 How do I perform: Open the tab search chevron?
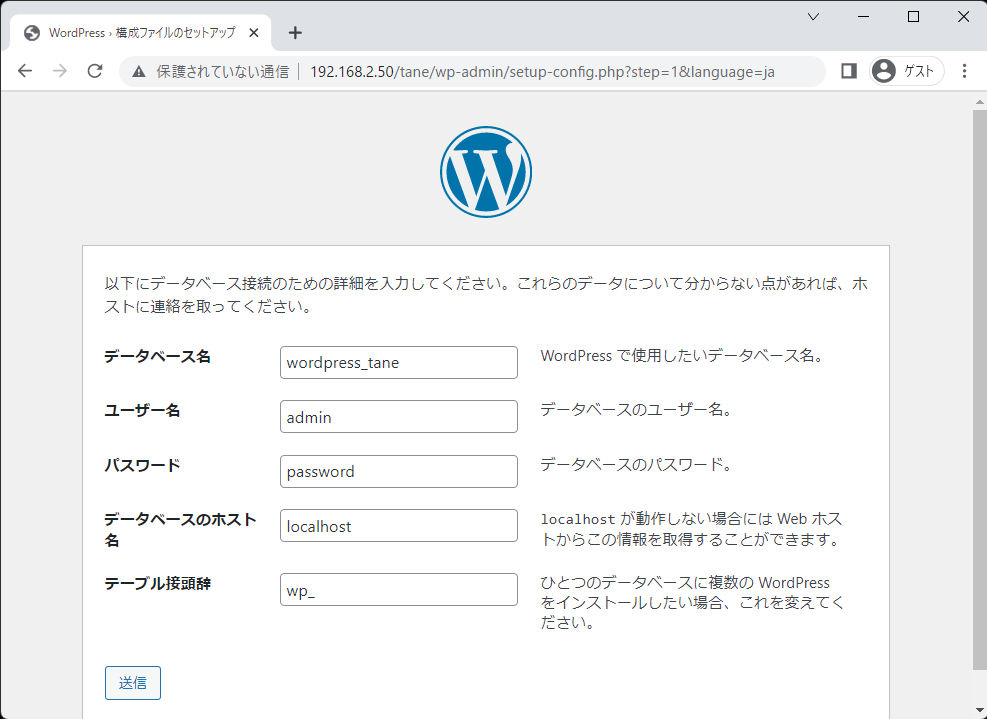pyautogui.click(x=813, y=17)
